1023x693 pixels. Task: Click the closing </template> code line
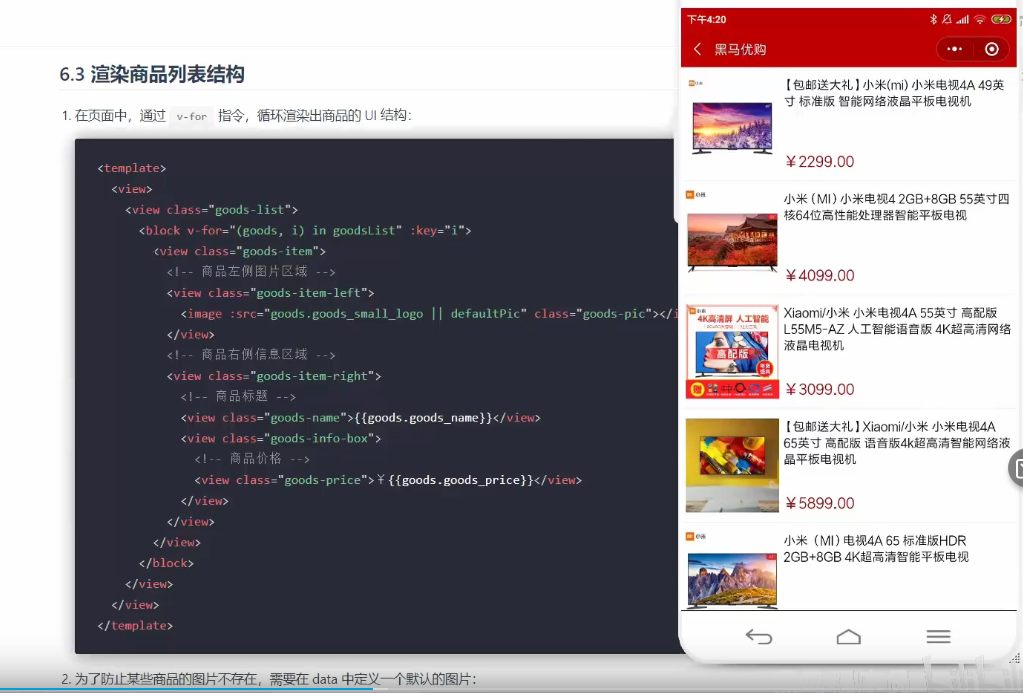[135, 625]
